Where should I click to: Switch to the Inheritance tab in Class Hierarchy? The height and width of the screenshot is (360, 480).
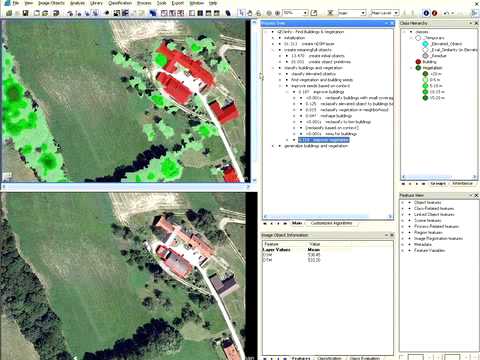(x=462, y=184)
